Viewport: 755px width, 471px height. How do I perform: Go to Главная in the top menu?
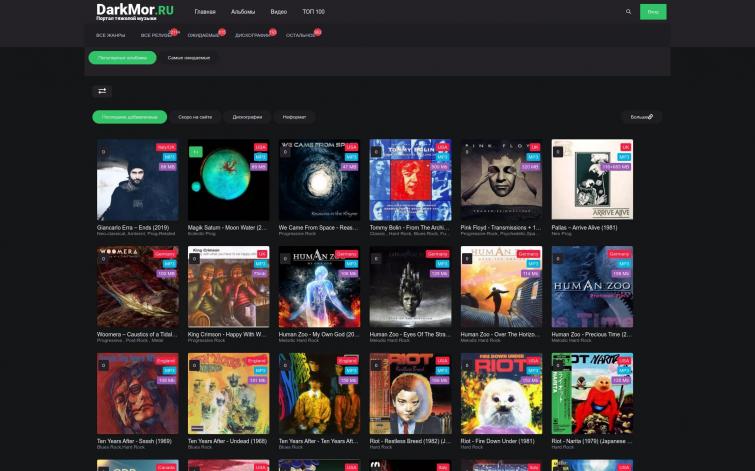pos(205,12)
